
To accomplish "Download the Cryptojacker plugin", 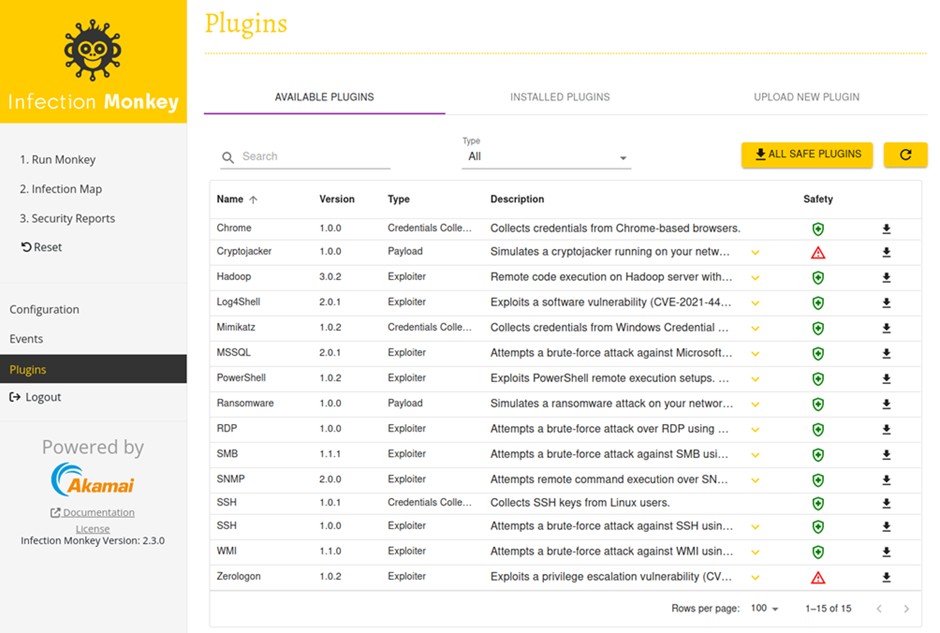I will tap(886, 252).
